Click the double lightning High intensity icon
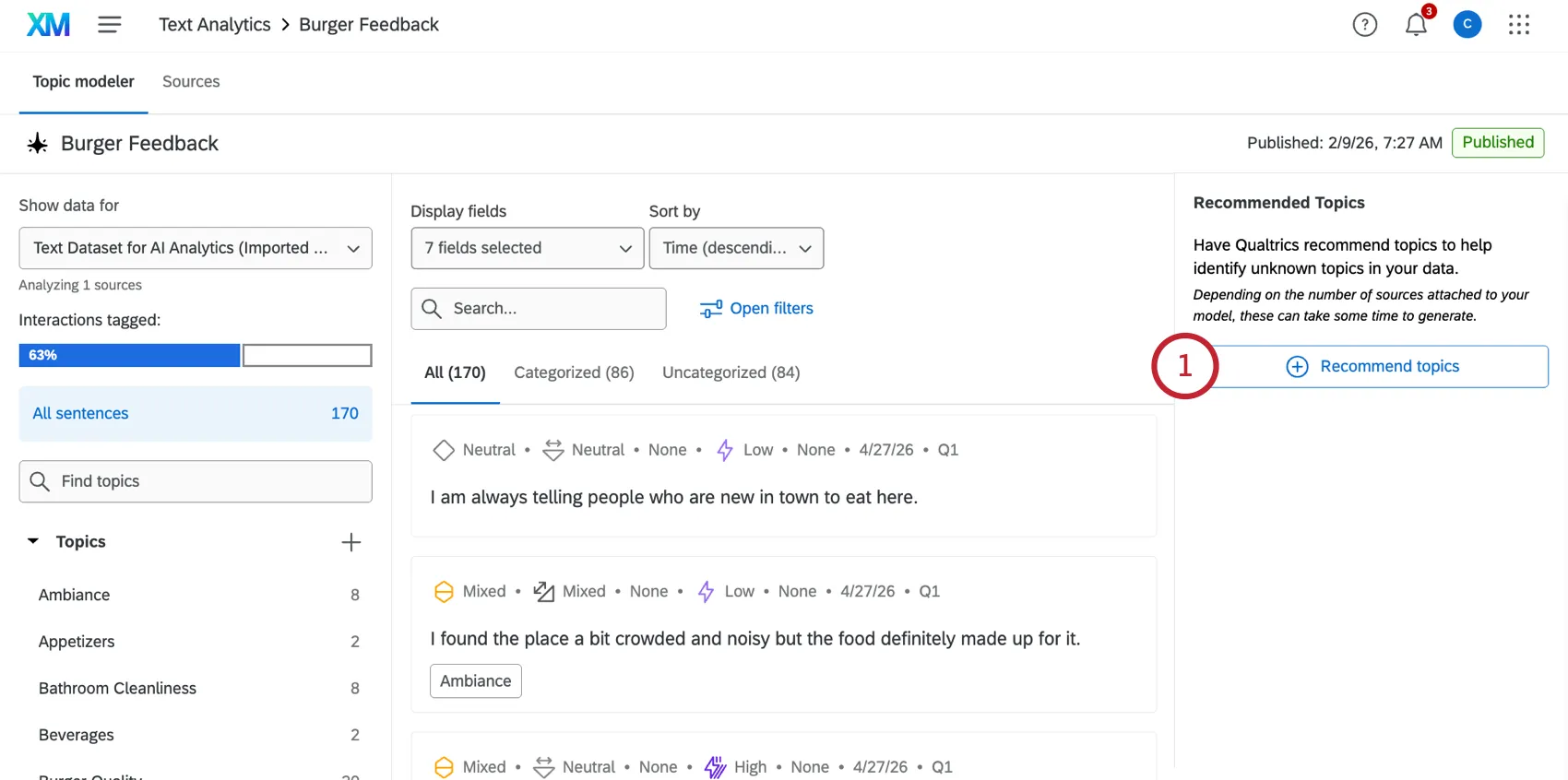 (x=715, y=767)
